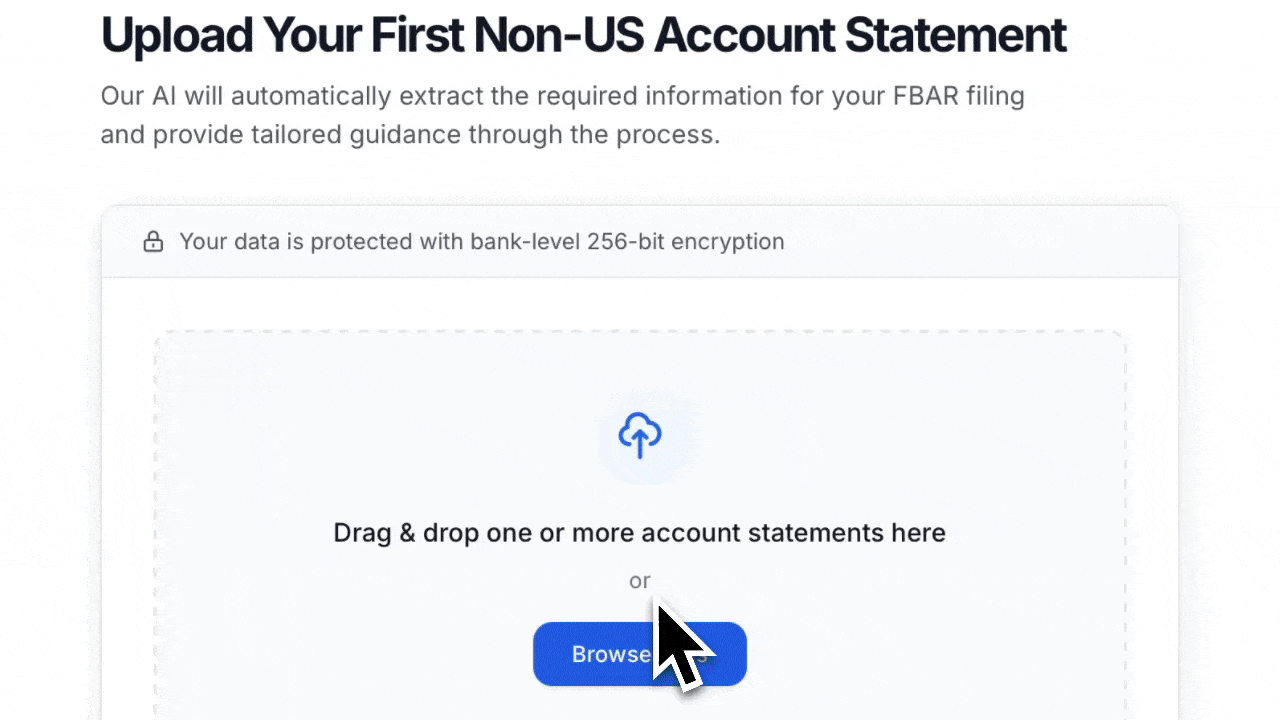1280x720 pixels.
Task: Click the dashed border of the upload box
Action: pos(640,331)
